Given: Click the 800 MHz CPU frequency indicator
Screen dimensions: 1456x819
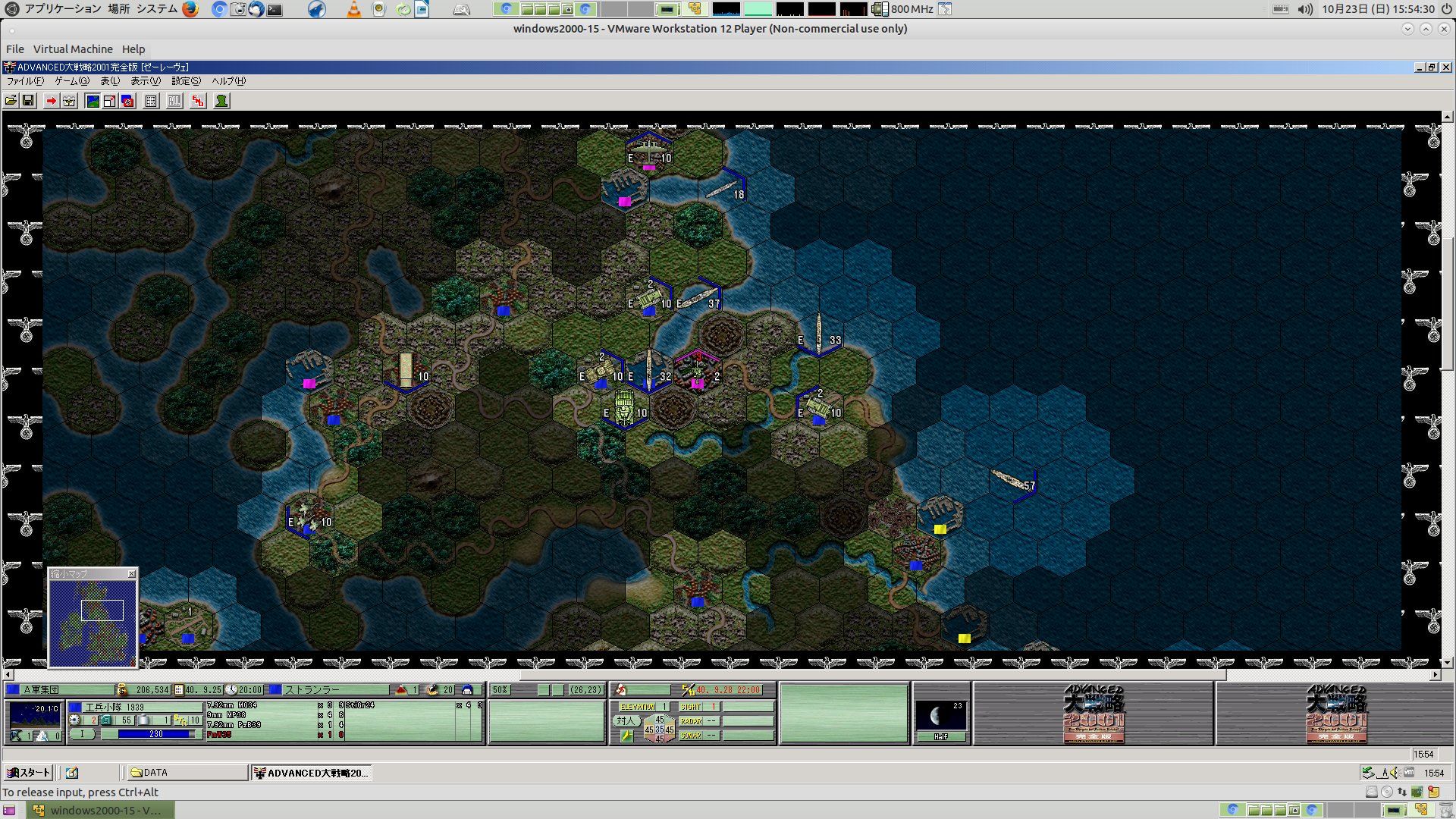Looking at the screenshot, I should coord(903,9).
